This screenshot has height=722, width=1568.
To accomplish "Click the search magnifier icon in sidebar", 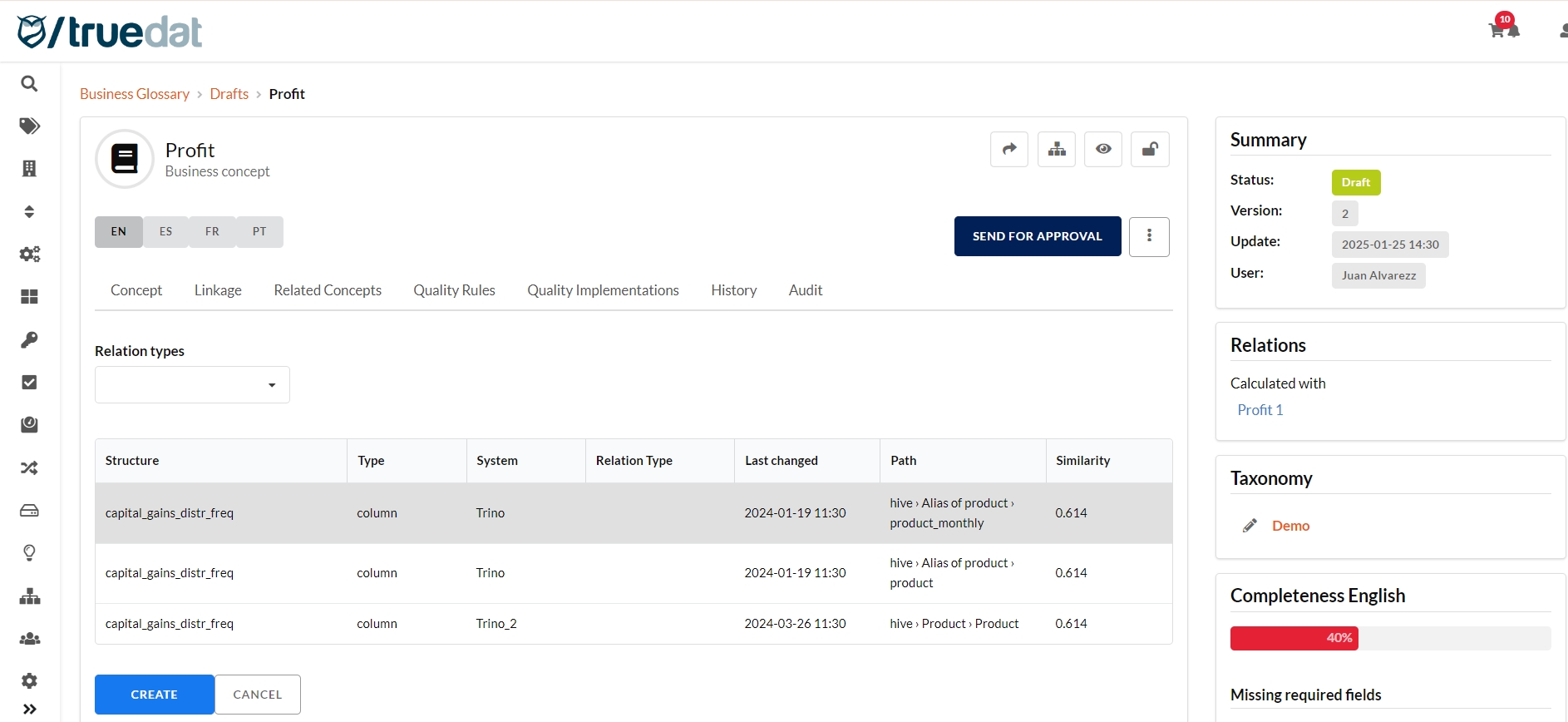I will pos(29,84).
